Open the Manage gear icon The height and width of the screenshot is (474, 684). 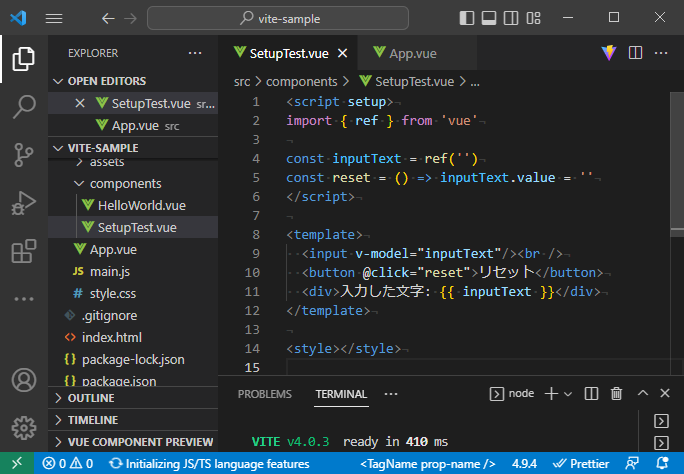click(x=24, y=428)
